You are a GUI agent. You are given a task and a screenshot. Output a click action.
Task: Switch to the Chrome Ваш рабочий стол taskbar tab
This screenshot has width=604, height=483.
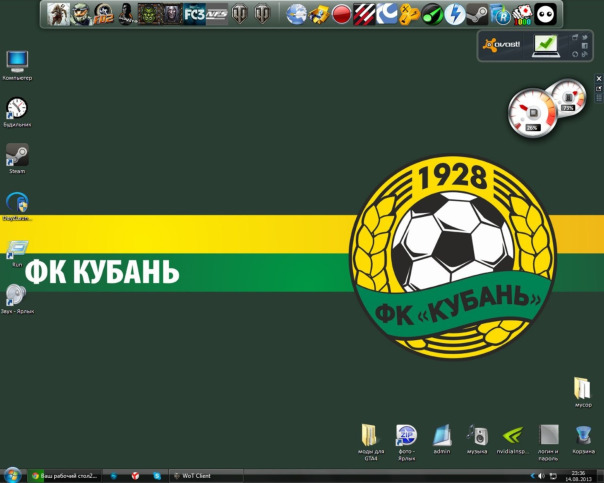(64, 476)
